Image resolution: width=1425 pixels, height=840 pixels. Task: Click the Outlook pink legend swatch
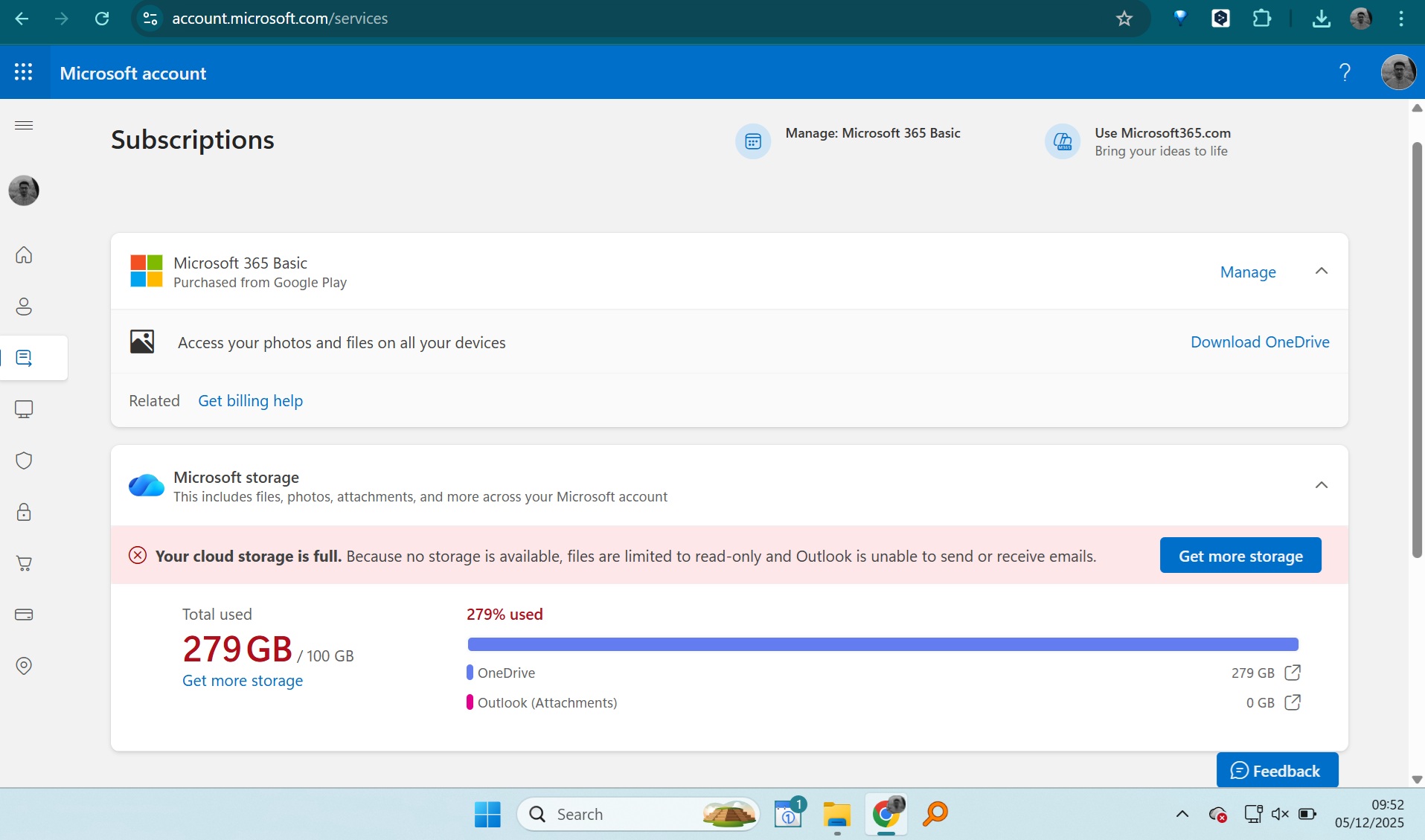tap(470, 702)
